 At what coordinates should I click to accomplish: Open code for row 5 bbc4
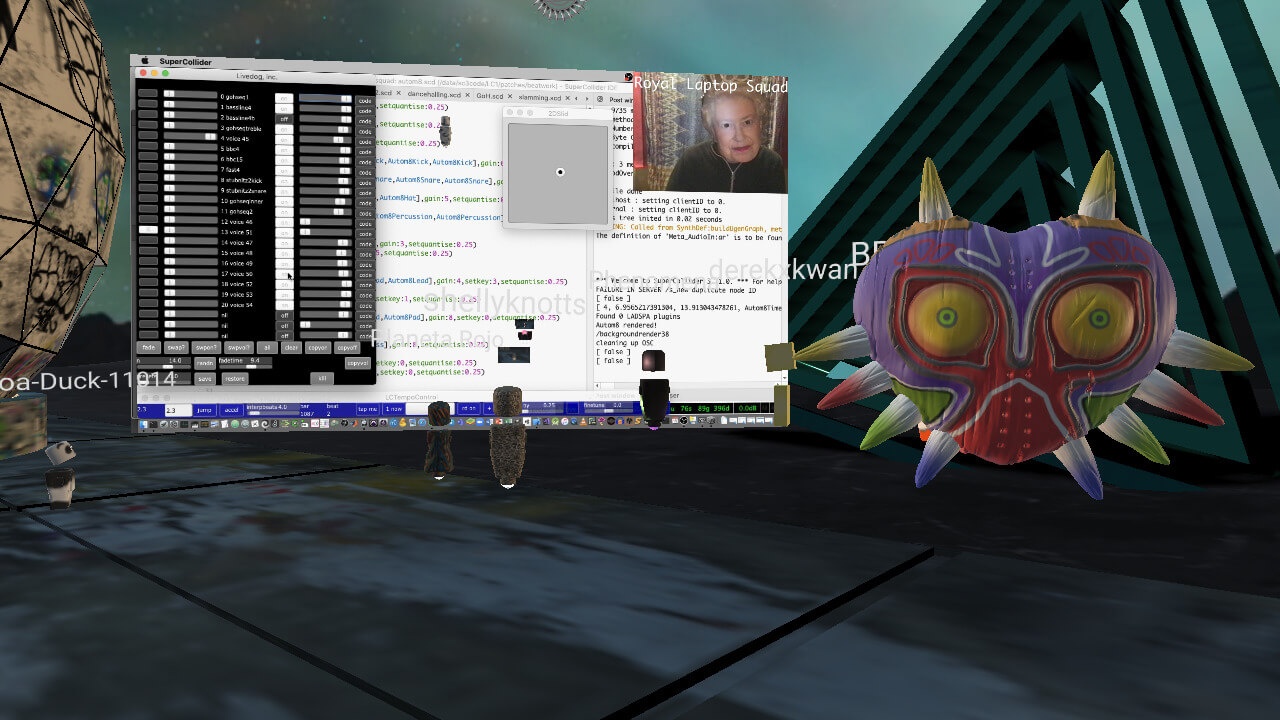[365, 152]
